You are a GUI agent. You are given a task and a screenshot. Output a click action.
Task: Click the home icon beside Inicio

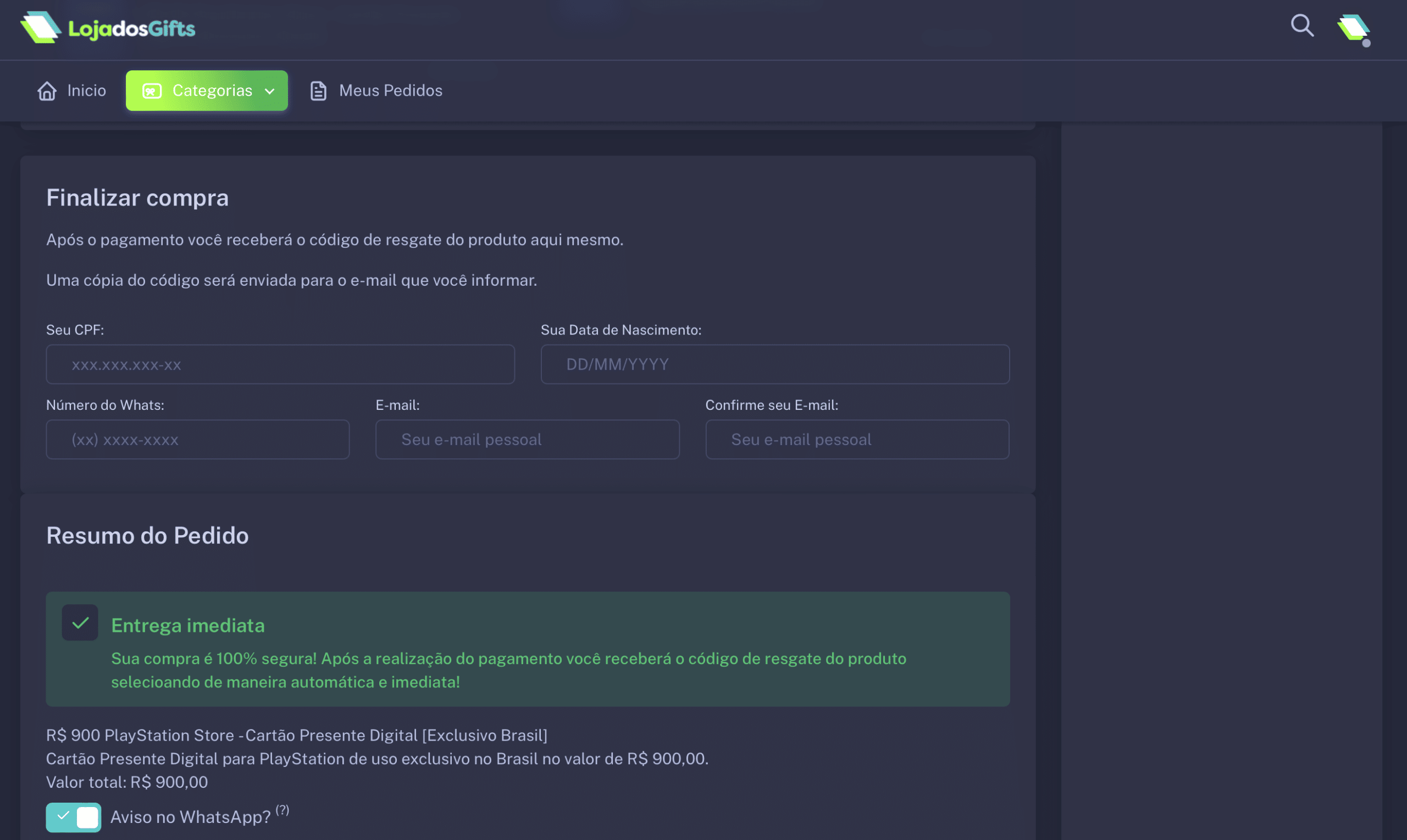[x=47, y=91]
